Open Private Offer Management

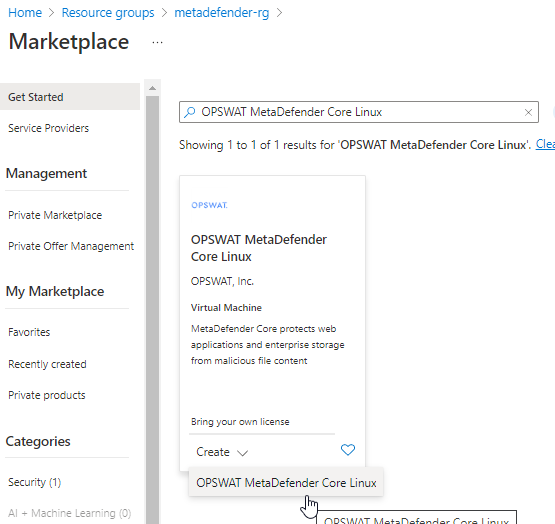point(71,246)
